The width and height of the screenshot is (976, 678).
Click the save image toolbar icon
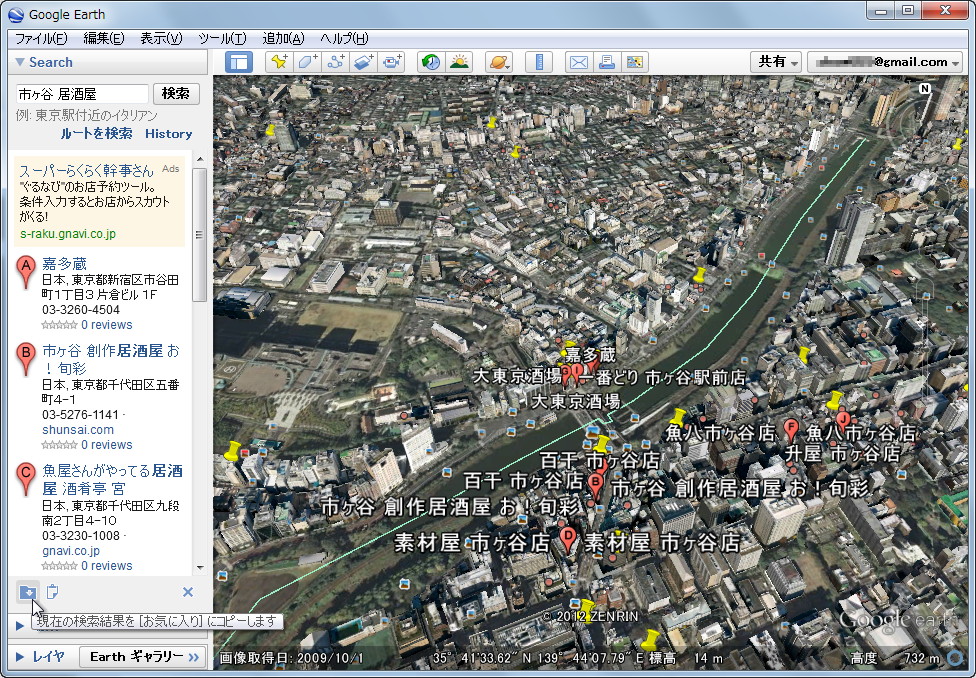(x=635, y=62)
